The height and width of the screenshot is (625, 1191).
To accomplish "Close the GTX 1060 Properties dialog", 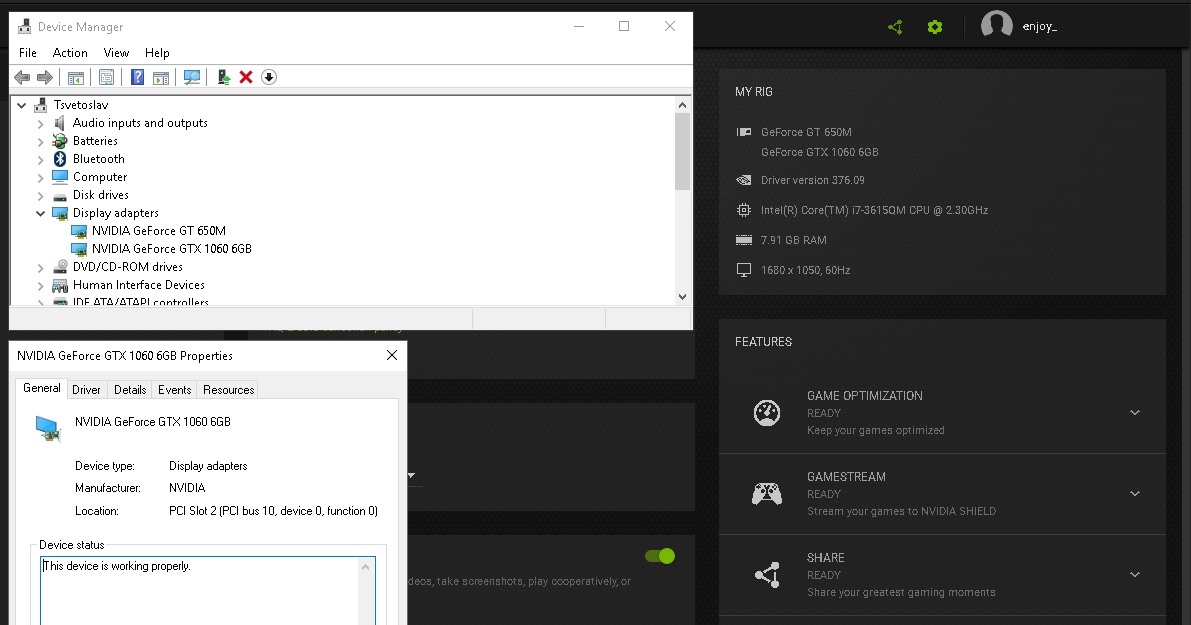I will pyautogui.click(x=392, y=355).
